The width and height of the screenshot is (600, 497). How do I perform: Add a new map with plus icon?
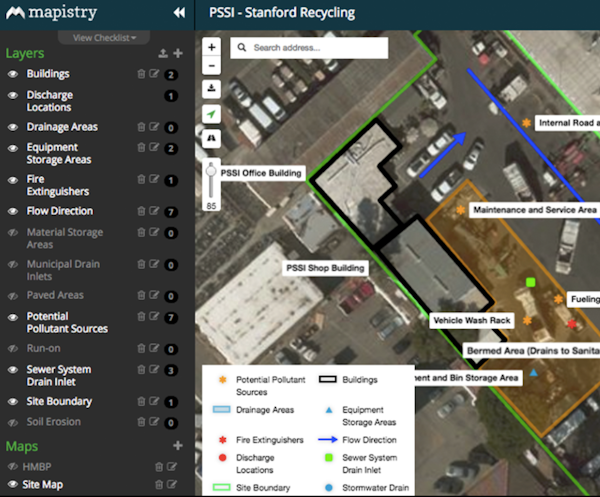click(x=178, y=446)
